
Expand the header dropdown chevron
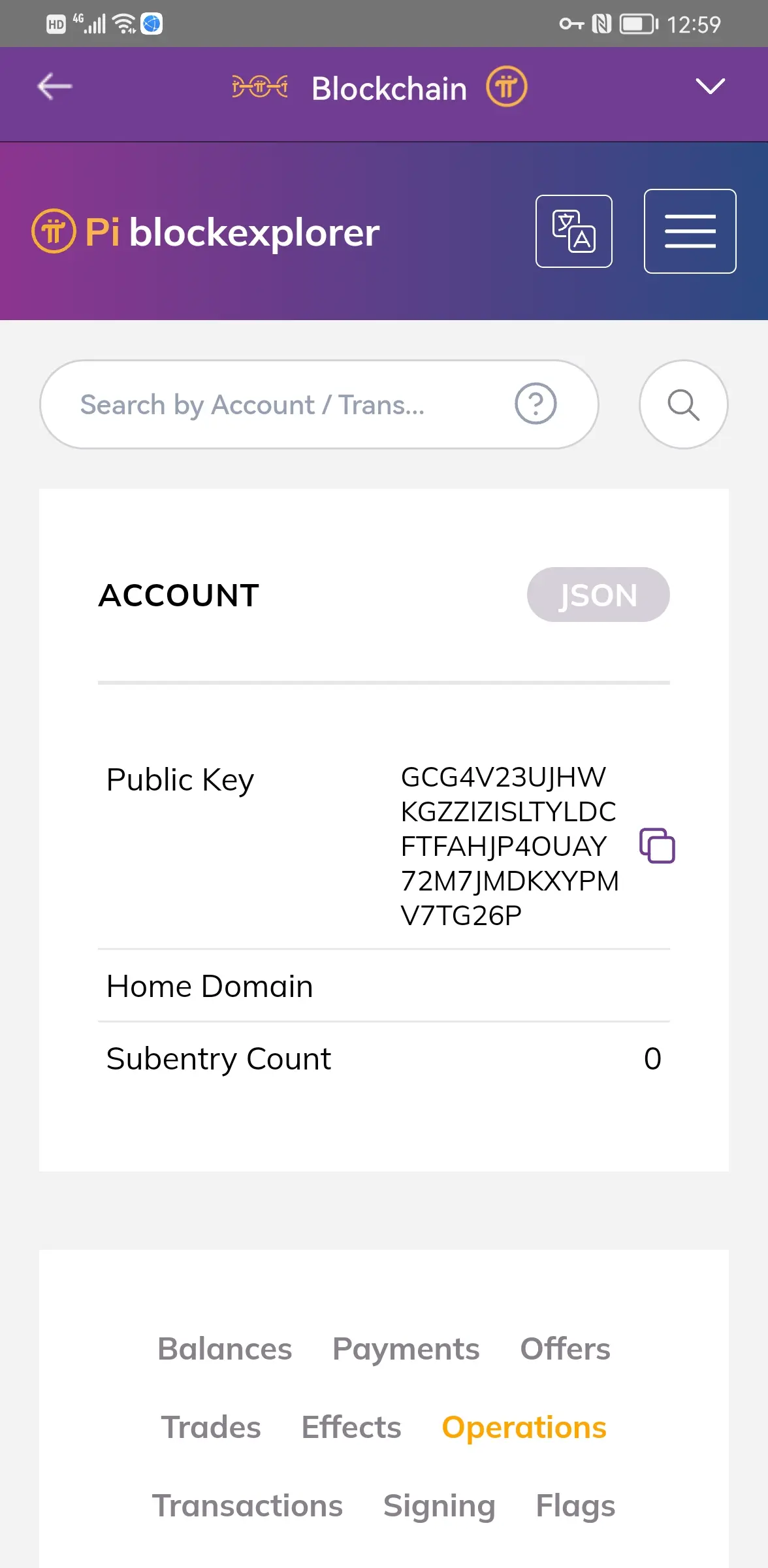coord(710,86)
